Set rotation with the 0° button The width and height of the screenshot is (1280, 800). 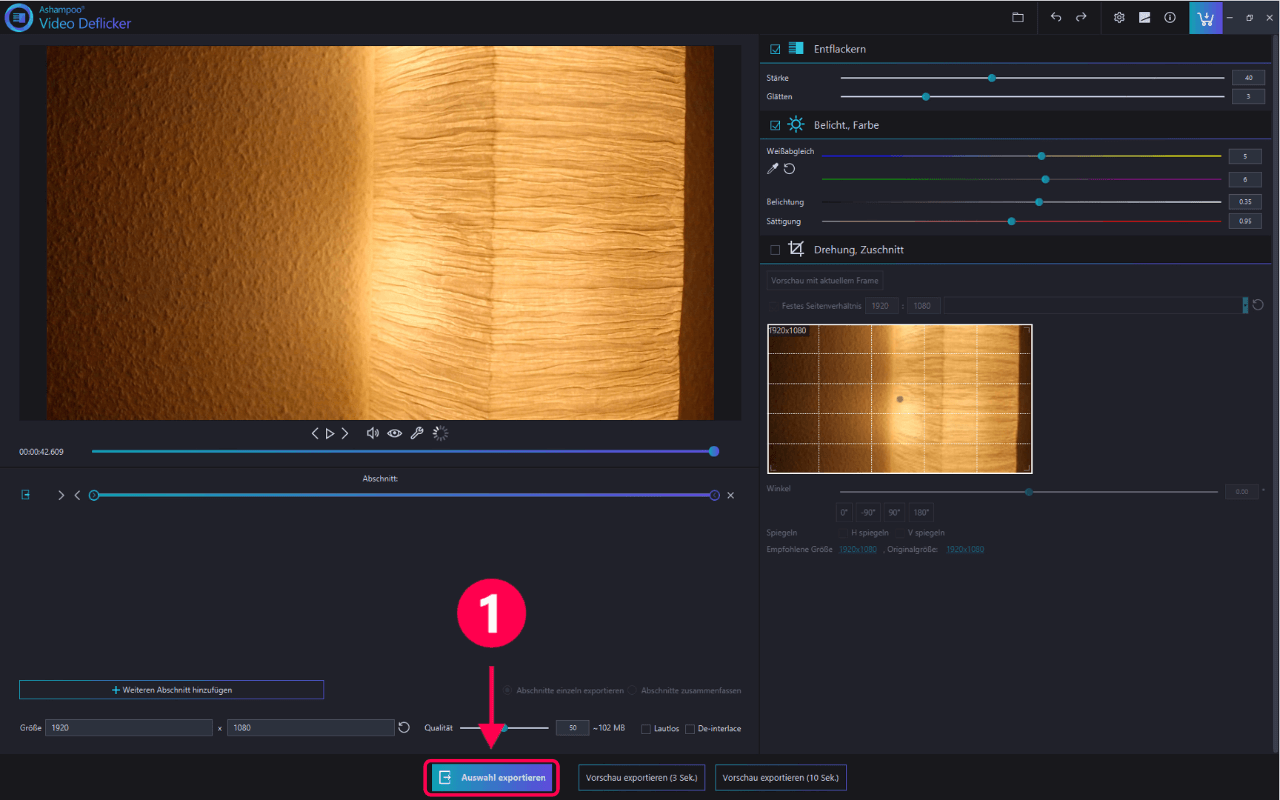845,512
